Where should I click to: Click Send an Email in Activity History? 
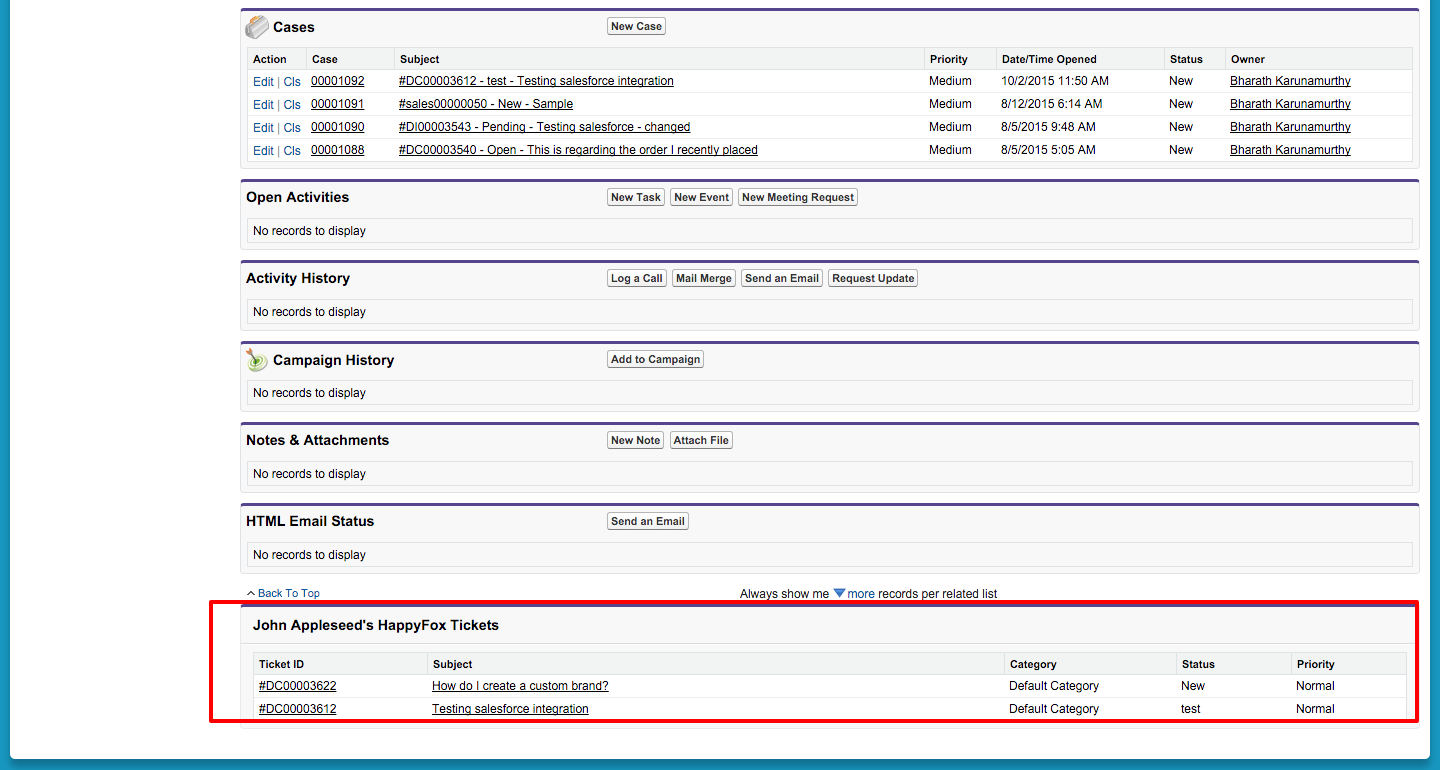click(782, 278)
